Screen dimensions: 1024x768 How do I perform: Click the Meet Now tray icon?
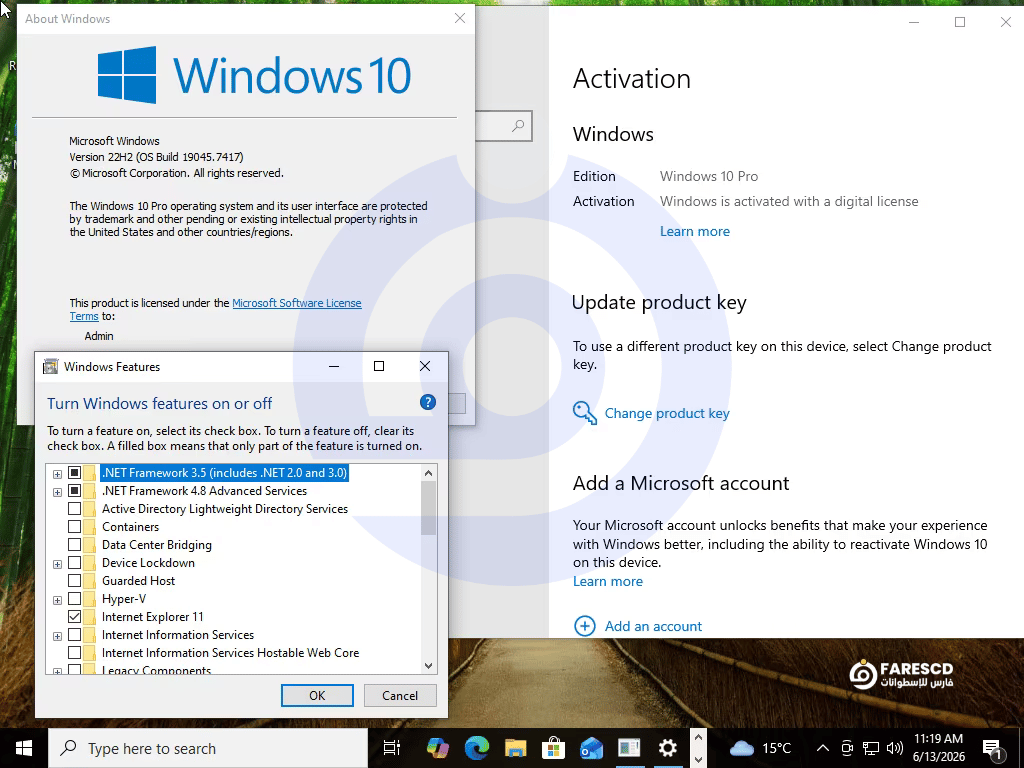[847, 748]
